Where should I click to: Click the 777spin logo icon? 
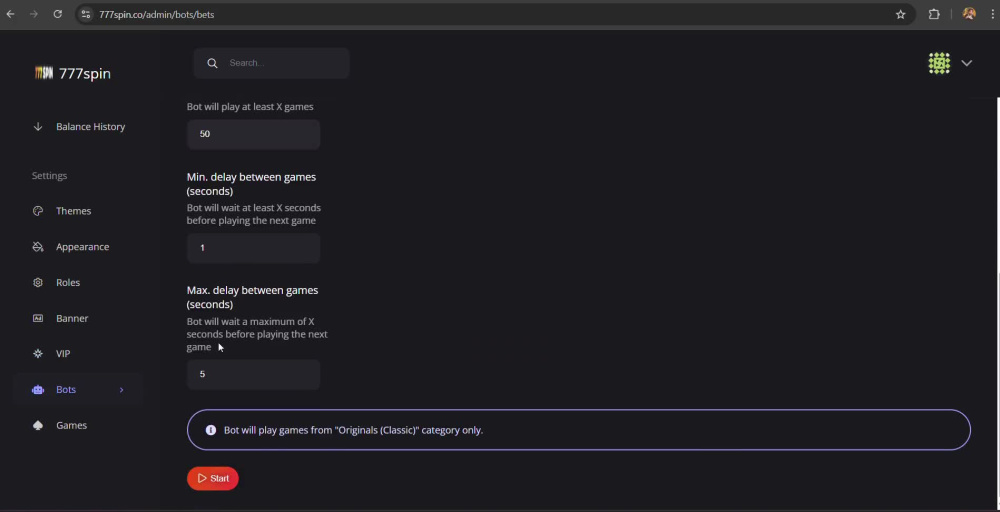pyautogui.click(x=43, y=73)
